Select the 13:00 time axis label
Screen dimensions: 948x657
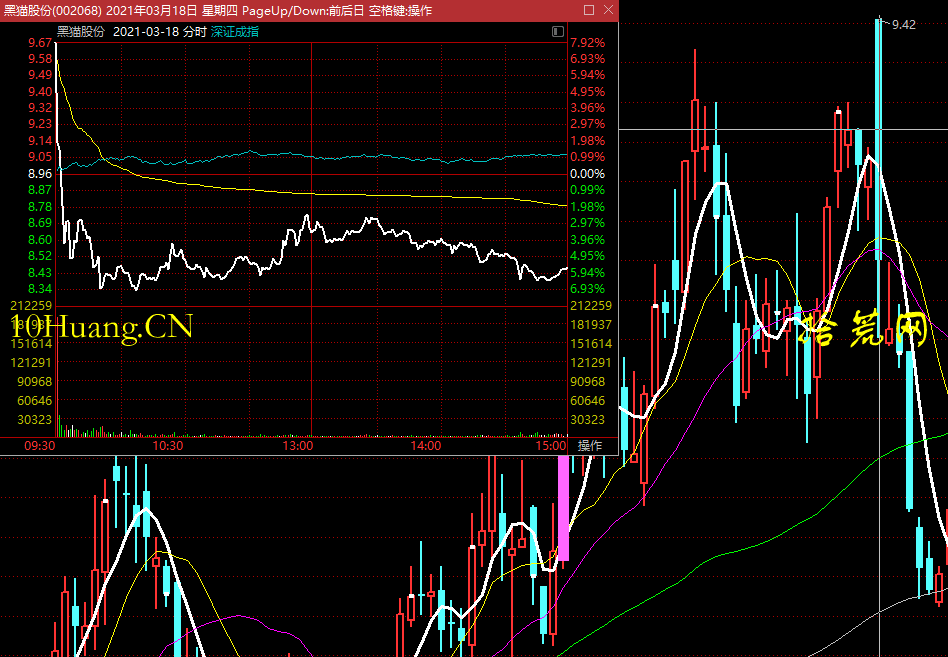click(298, 446)
